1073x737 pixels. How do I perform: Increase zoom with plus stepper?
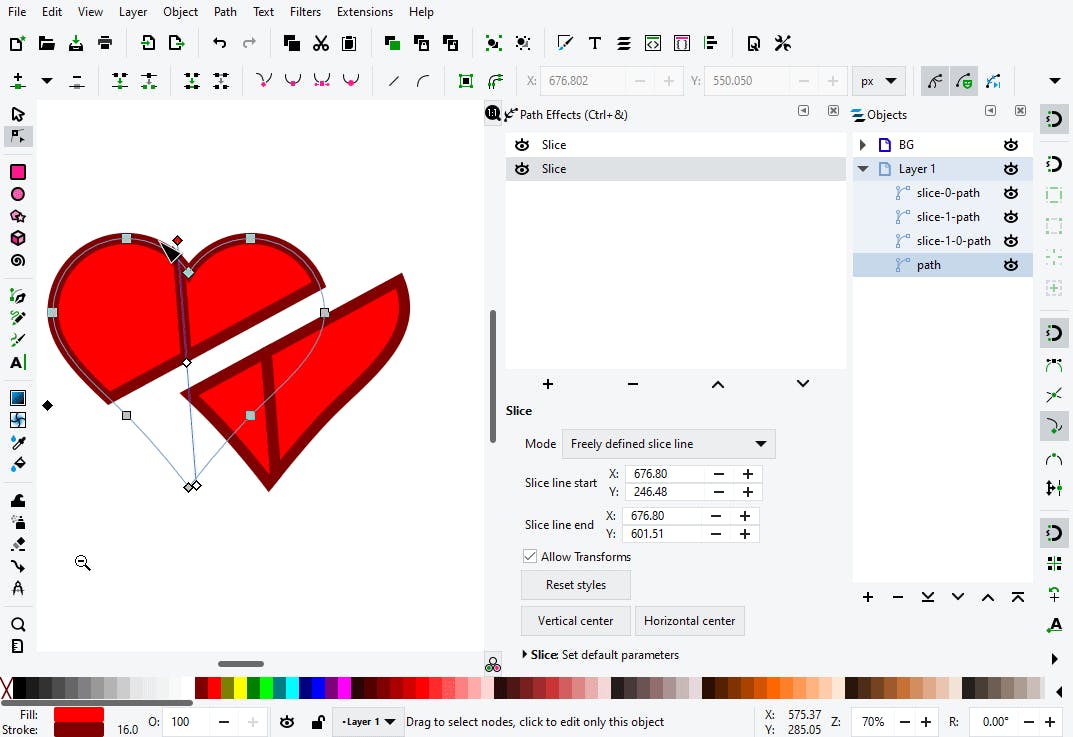click(x=926, y=722)
